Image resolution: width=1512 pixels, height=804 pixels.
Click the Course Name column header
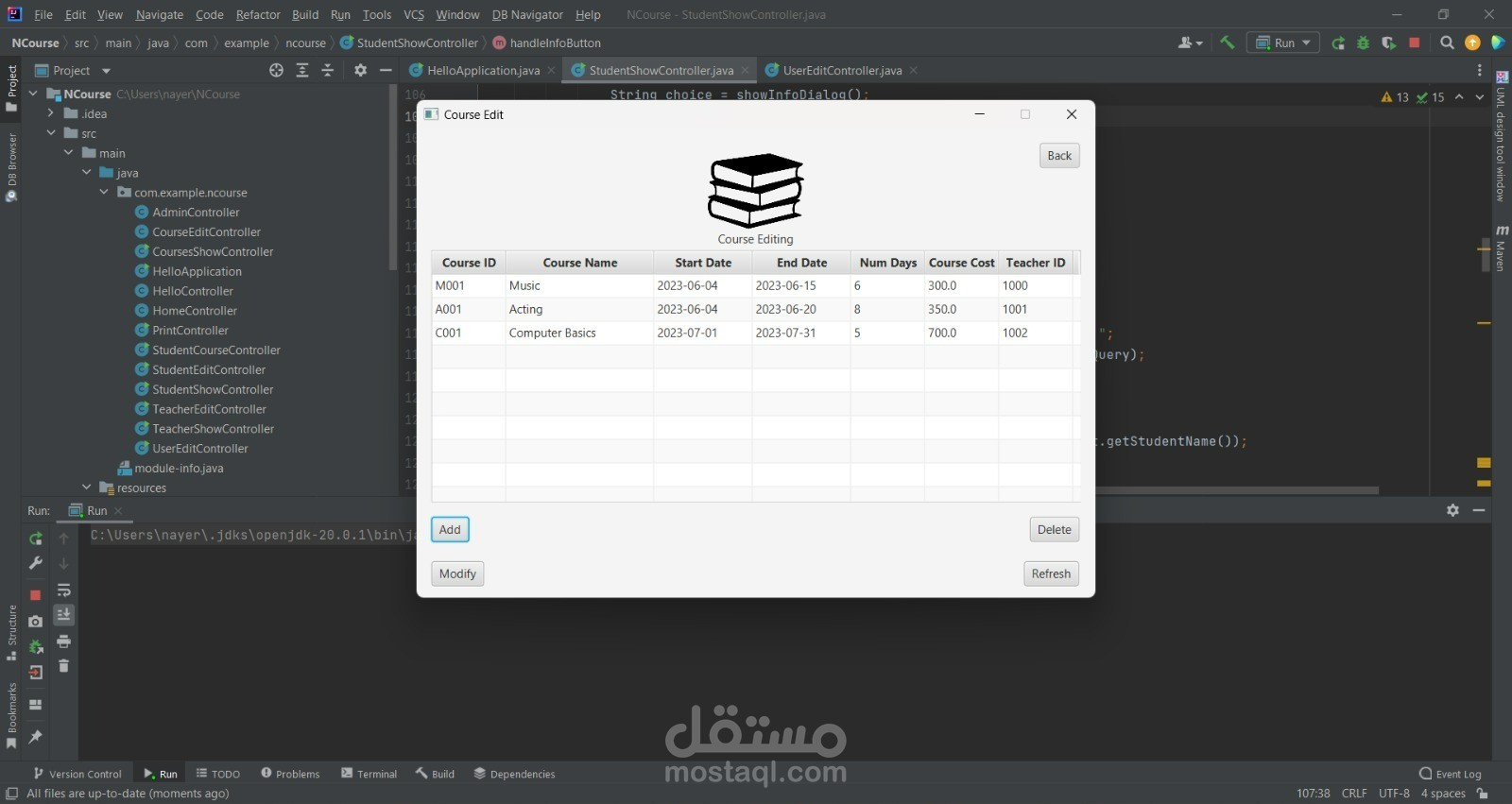579,263
